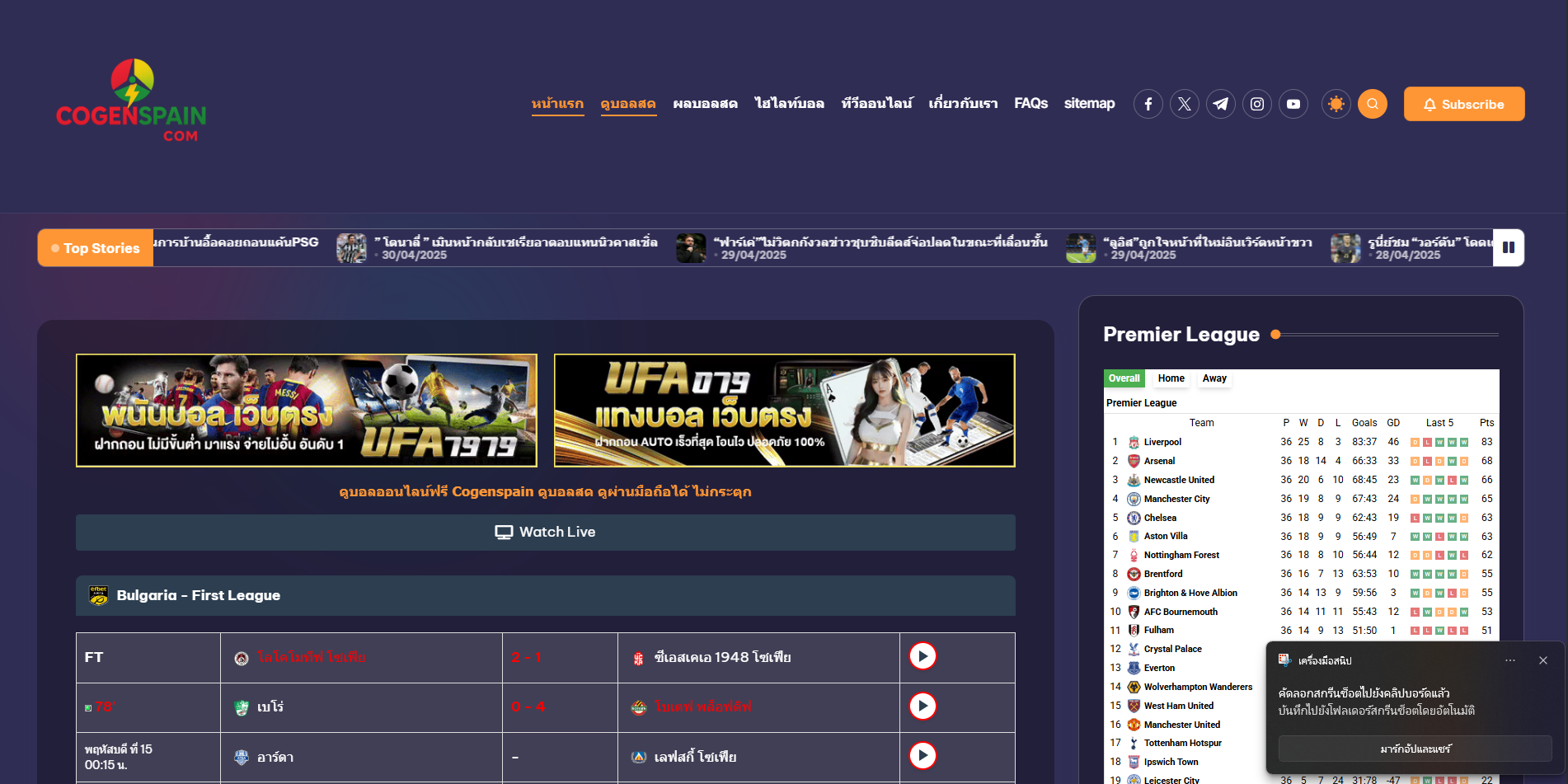Select the Home standings tab
The height and width of the screenshot is (784, 1568).
1171,378
